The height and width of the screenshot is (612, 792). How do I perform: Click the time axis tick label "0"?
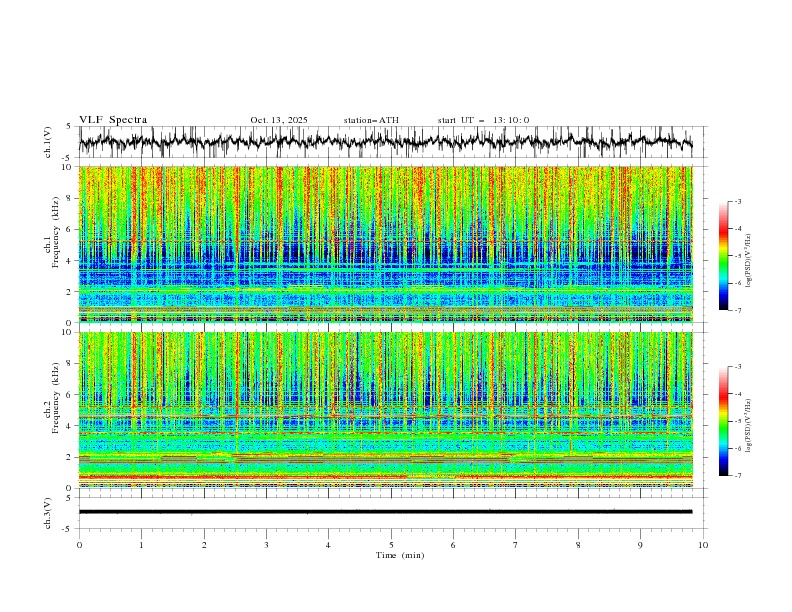(79, 545)
